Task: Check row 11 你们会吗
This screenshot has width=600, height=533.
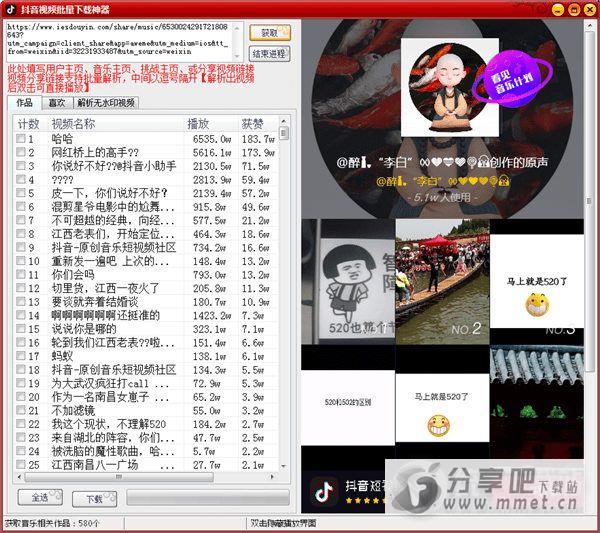Action: pos(21,274)
